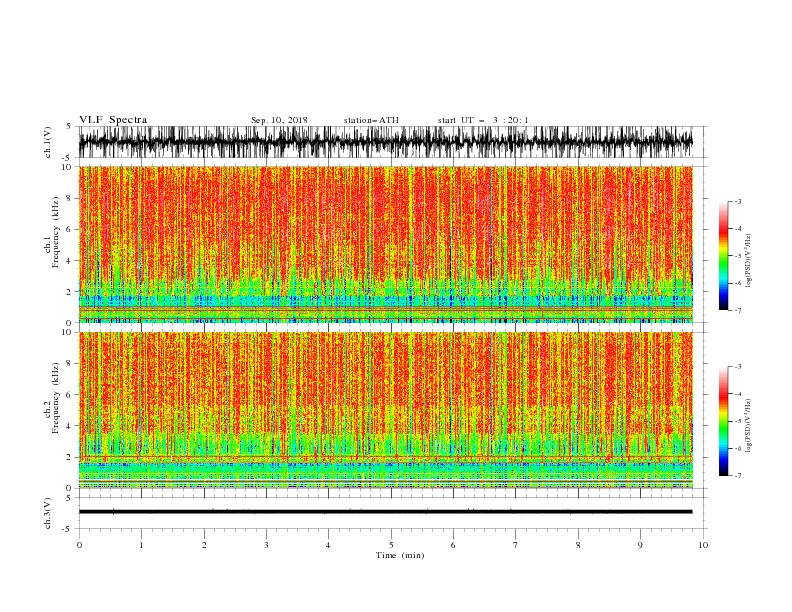Click the "8" kHz tick on ch.2 frequency axis
The height and width of the screenshot is (612, 792).
click(x=69, y=364)
